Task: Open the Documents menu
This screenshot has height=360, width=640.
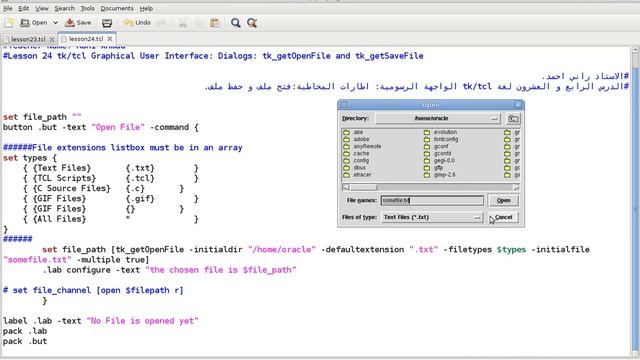Action: click(117, 8)
